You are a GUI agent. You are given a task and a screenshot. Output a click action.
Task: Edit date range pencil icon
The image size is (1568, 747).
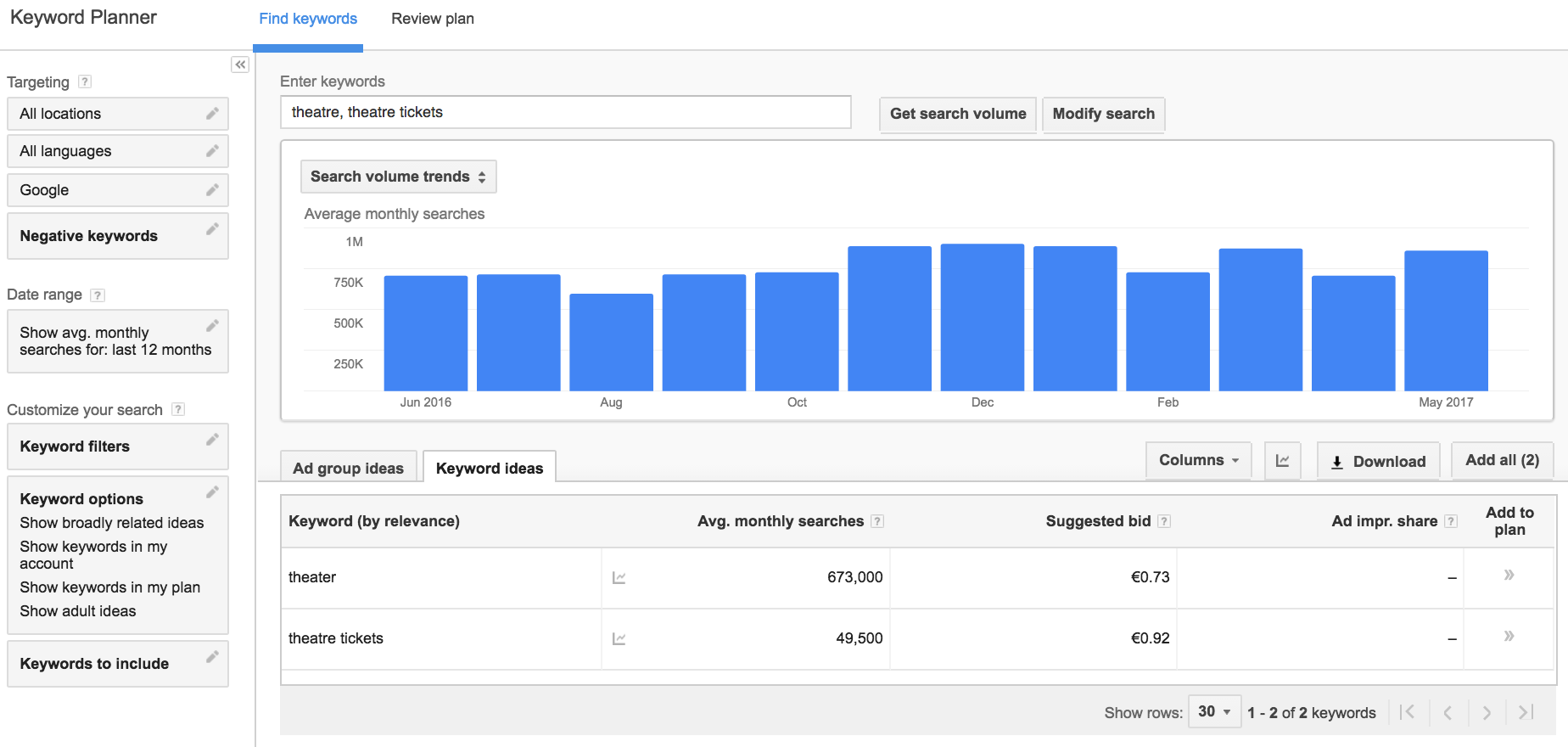pyautogui.click(x=212, y=325)
